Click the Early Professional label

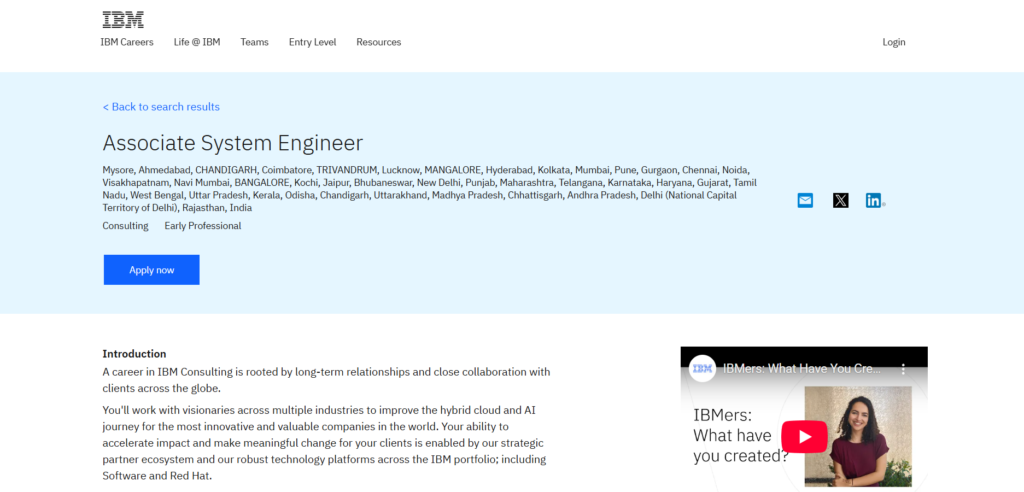coord(203,226)
